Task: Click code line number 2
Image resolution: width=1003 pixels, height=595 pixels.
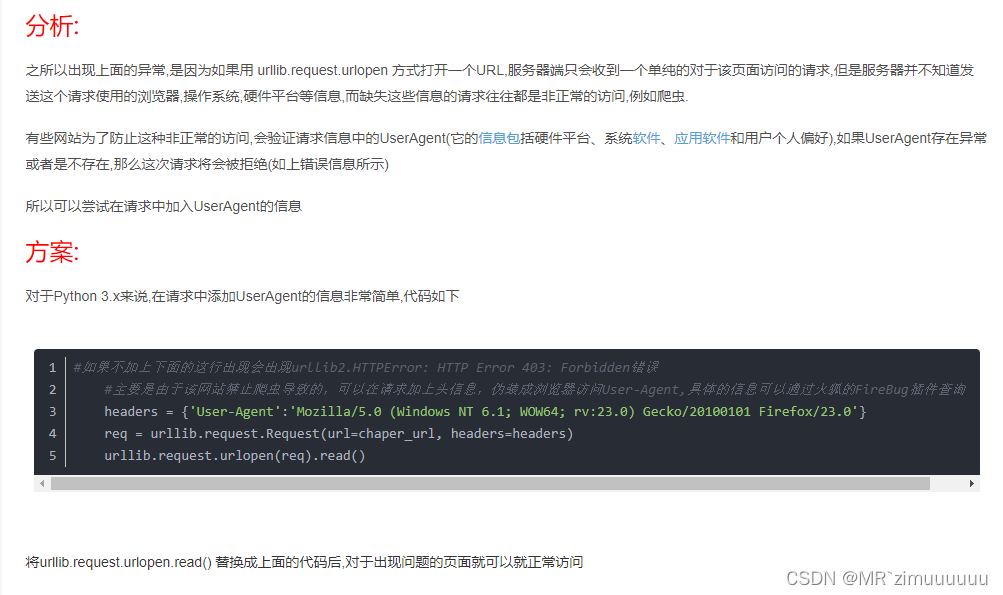Action: pyautogui.click(x=52, y=390)
